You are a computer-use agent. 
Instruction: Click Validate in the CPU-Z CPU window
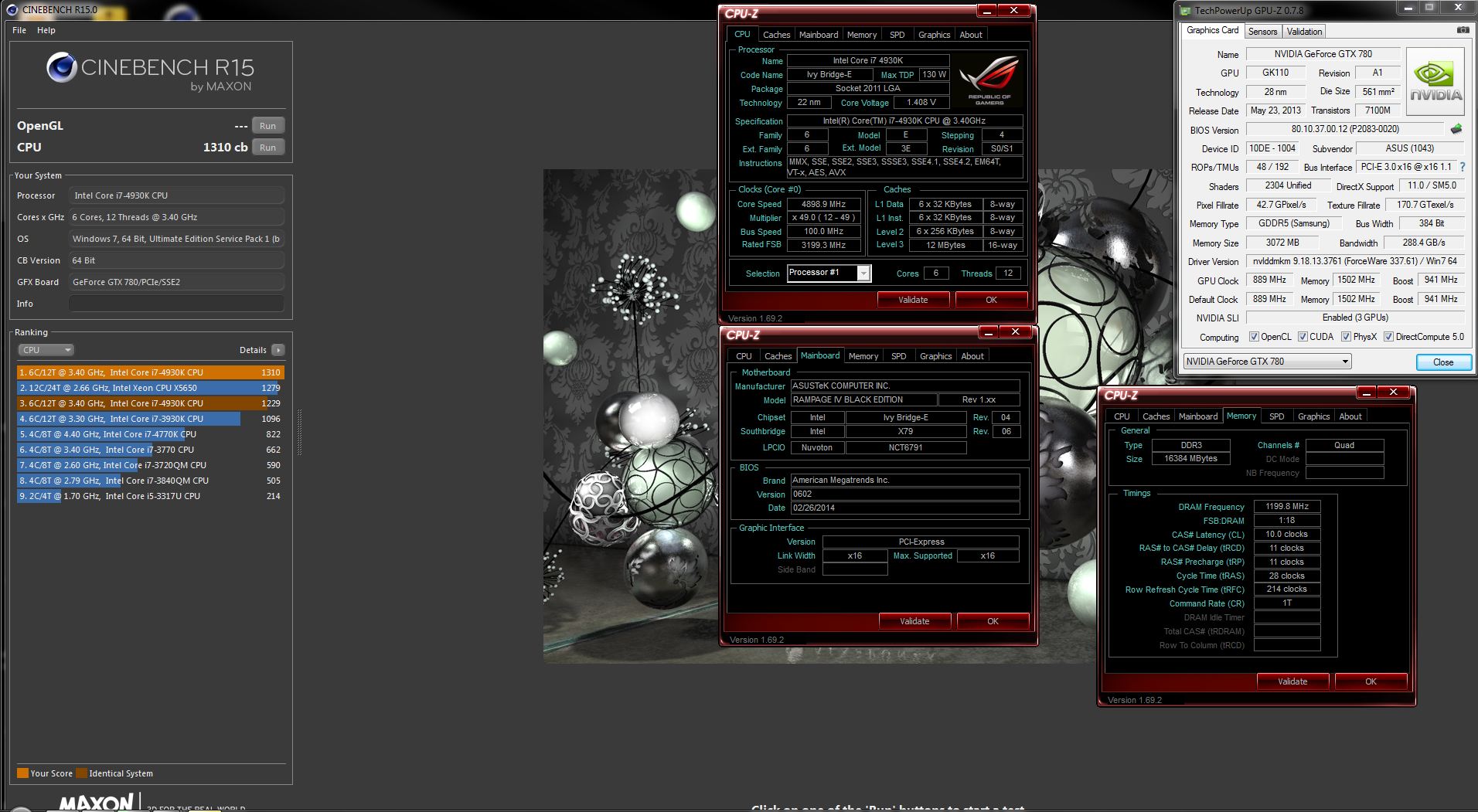(913, 300)
